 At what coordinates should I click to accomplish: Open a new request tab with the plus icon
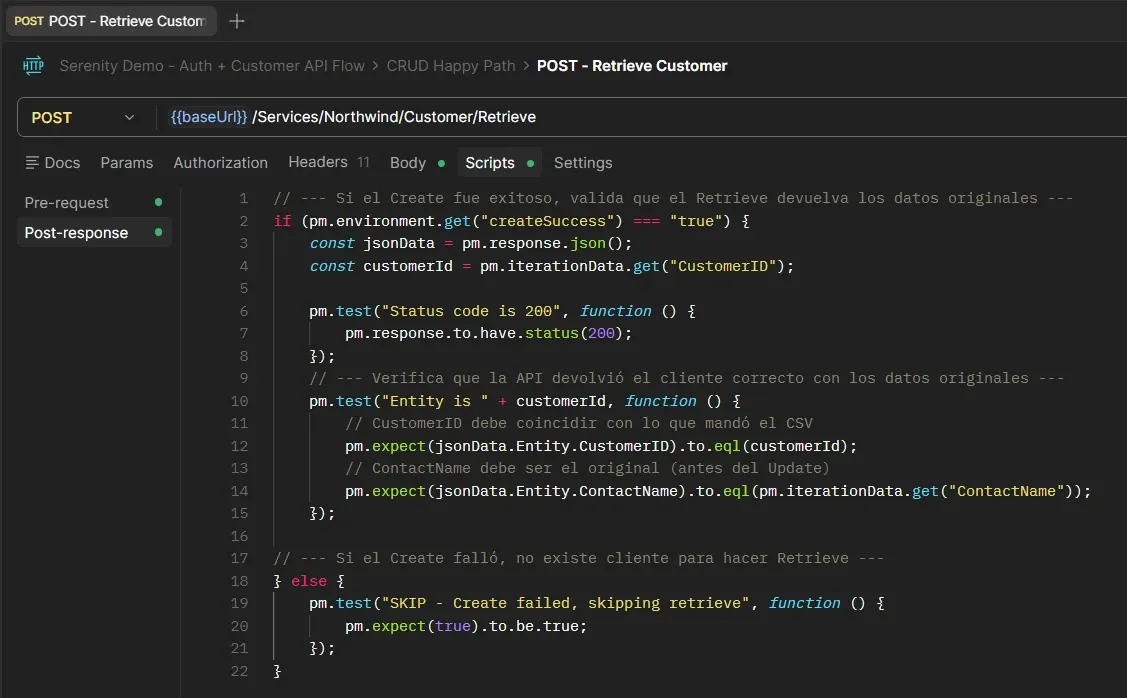[237, 20]
